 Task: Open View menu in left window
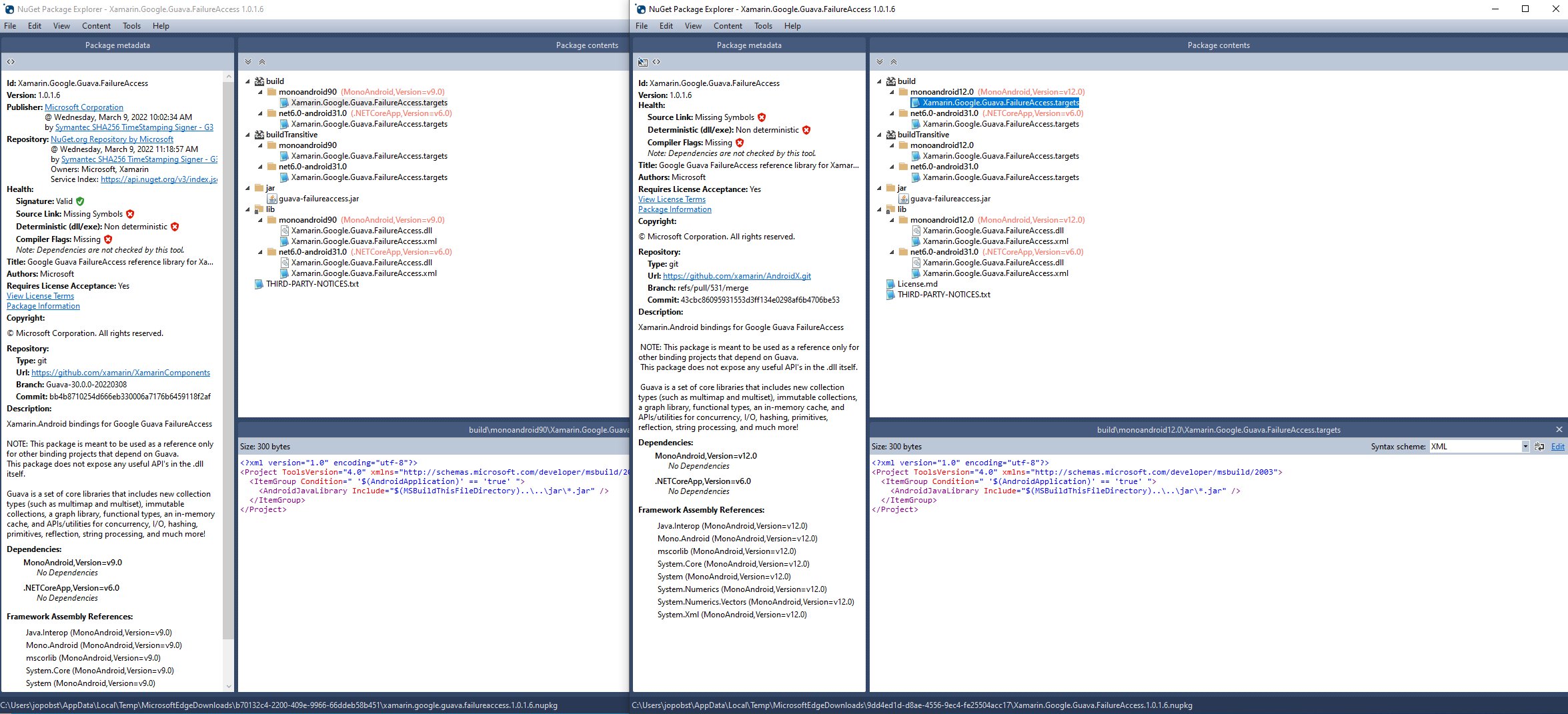[x=61, y=26]
